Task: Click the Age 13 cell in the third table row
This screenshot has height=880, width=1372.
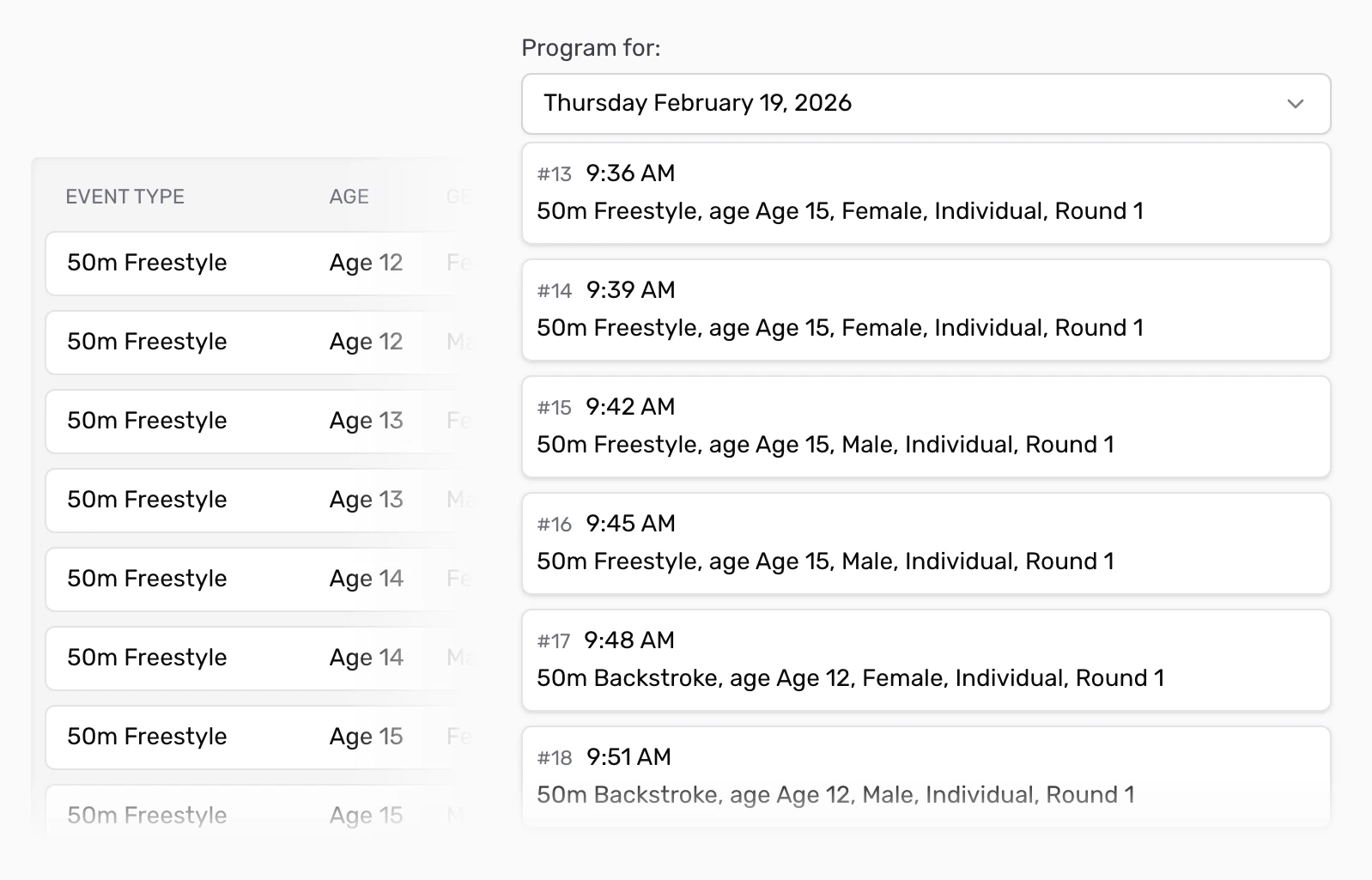Action: coord(367,421)
